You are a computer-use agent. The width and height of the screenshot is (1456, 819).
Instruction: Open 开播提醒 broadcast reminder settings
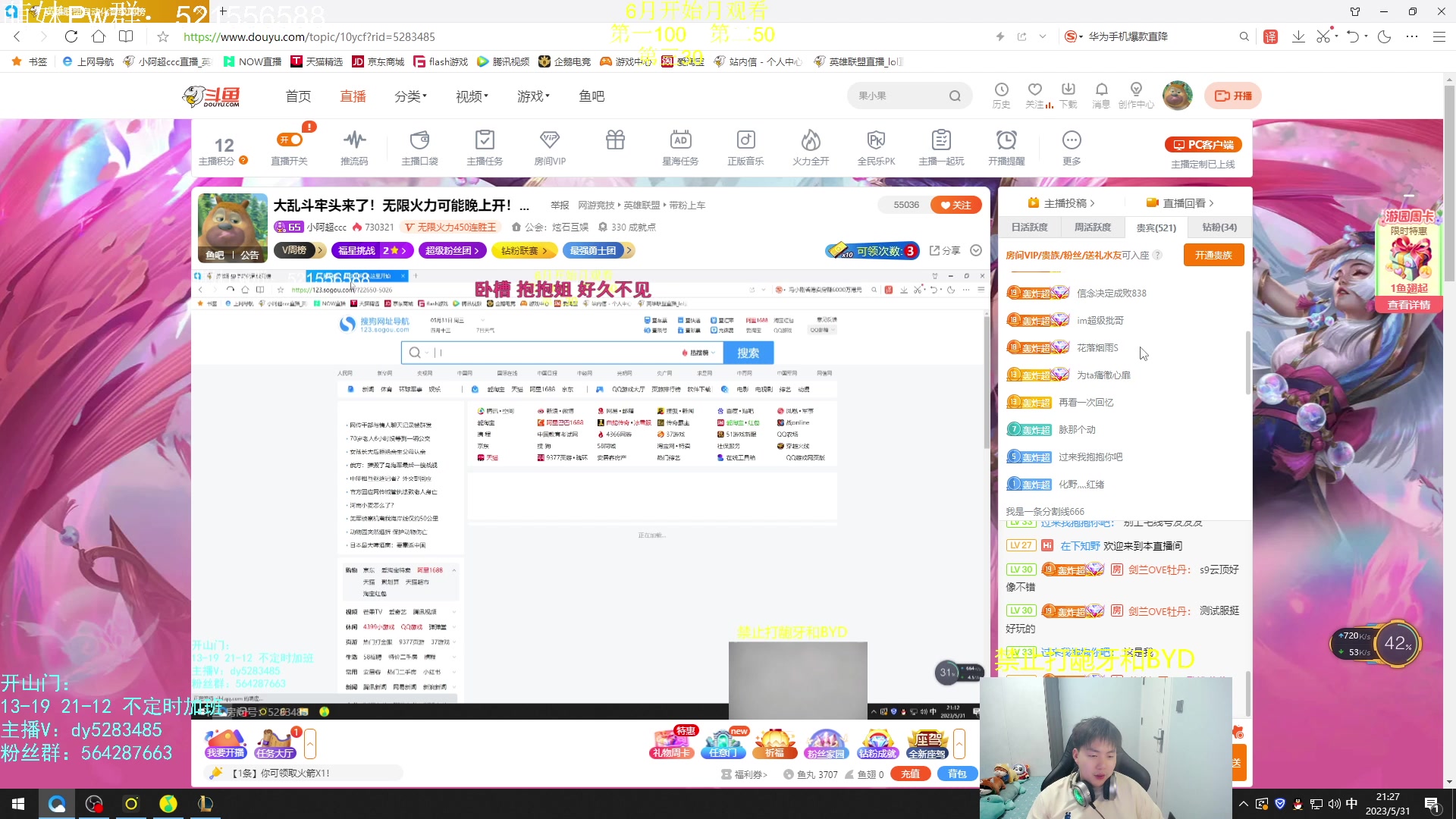1006,146
